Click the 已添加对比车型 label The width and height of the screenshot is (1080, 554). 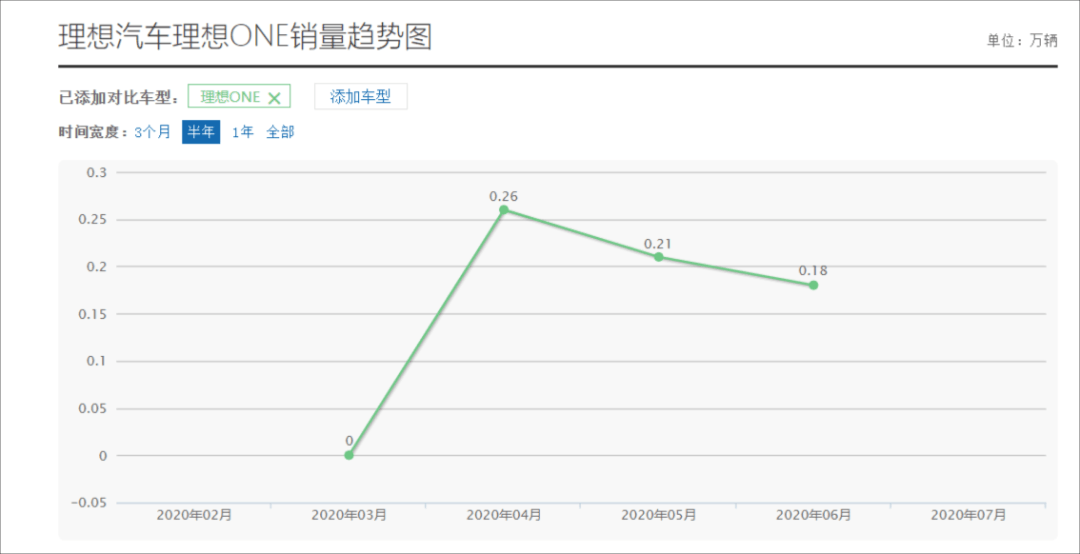118,97
